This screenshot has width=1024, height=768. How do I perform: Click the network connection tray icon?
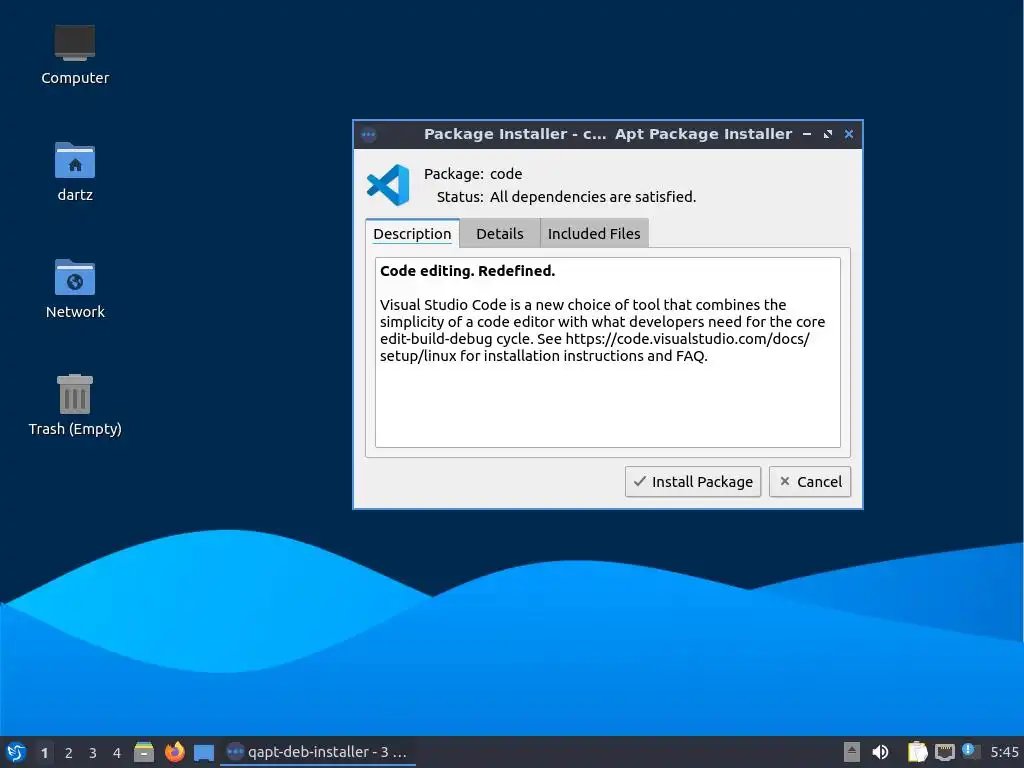(944, 752)
